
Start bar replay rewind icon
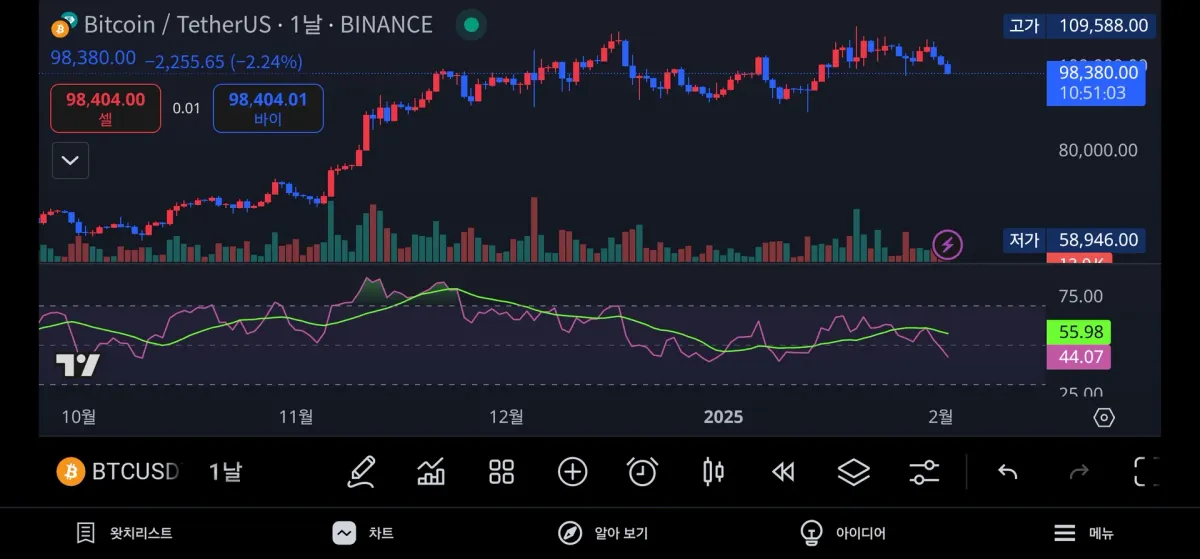pos(783,471)
